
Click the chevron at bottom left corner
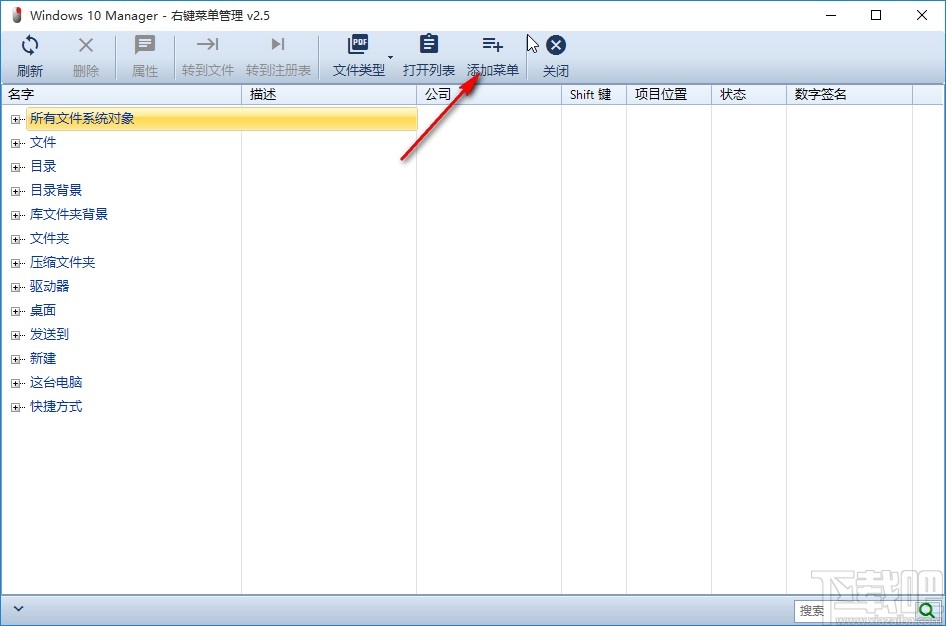pos(18,608)
